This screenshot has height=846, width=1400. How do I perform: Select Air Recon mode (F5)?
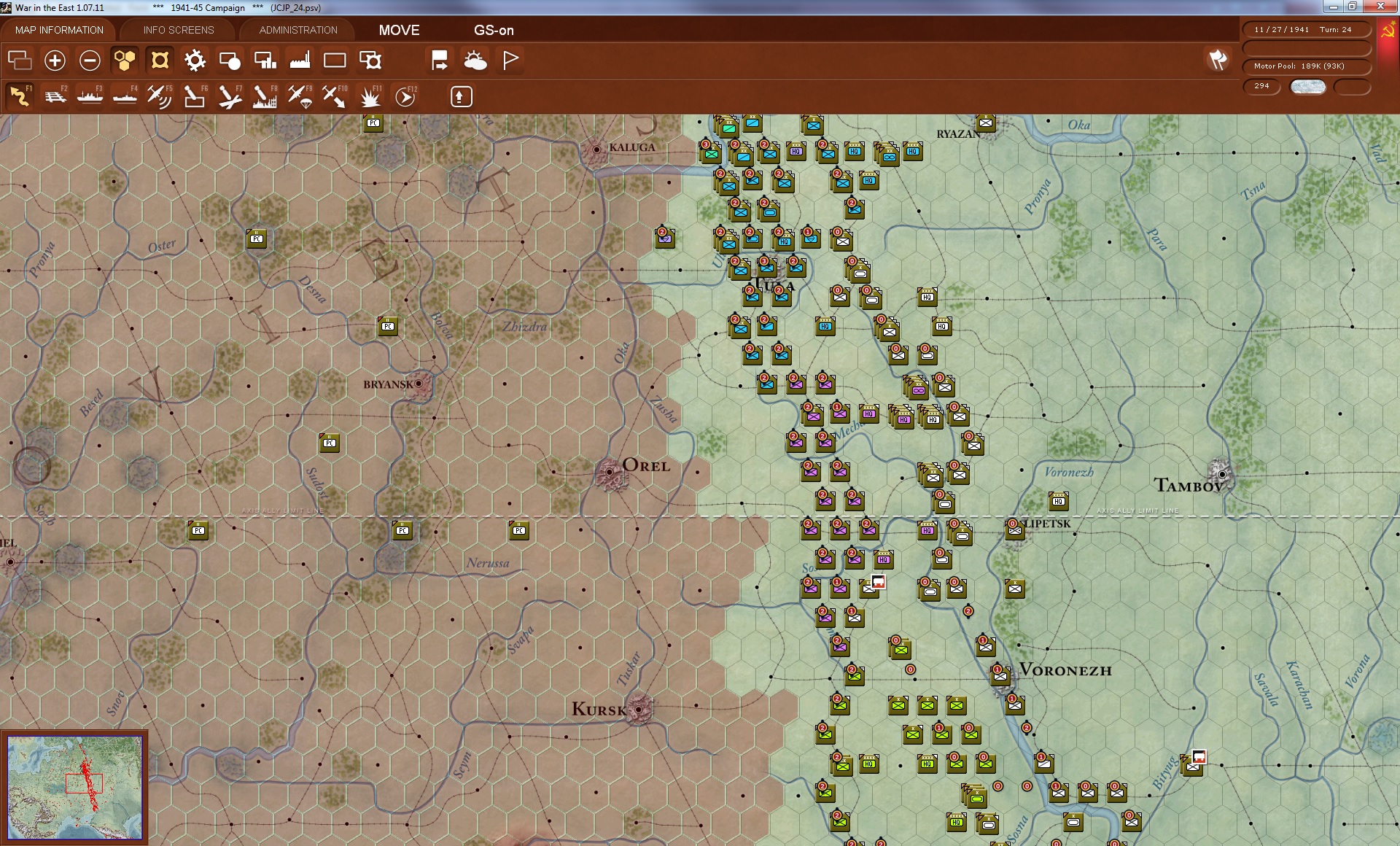[x=160, y=96]
